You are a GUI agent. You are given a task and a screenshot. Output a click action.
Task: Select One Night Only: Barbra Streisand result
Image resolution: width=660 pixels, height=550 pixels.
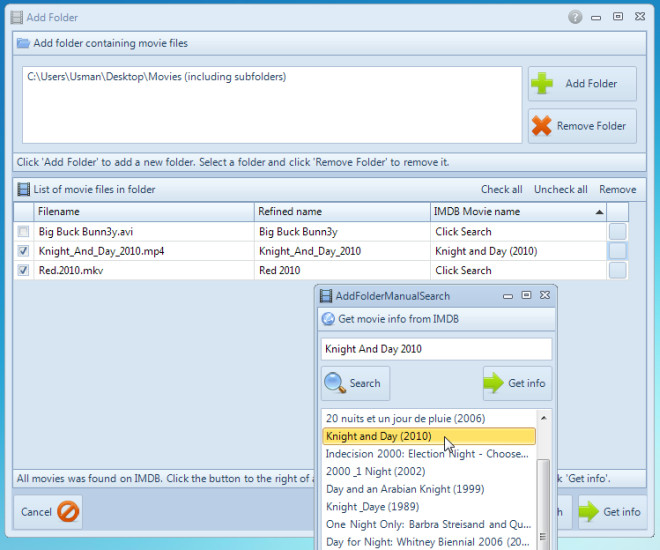click(x=429, y=524)
